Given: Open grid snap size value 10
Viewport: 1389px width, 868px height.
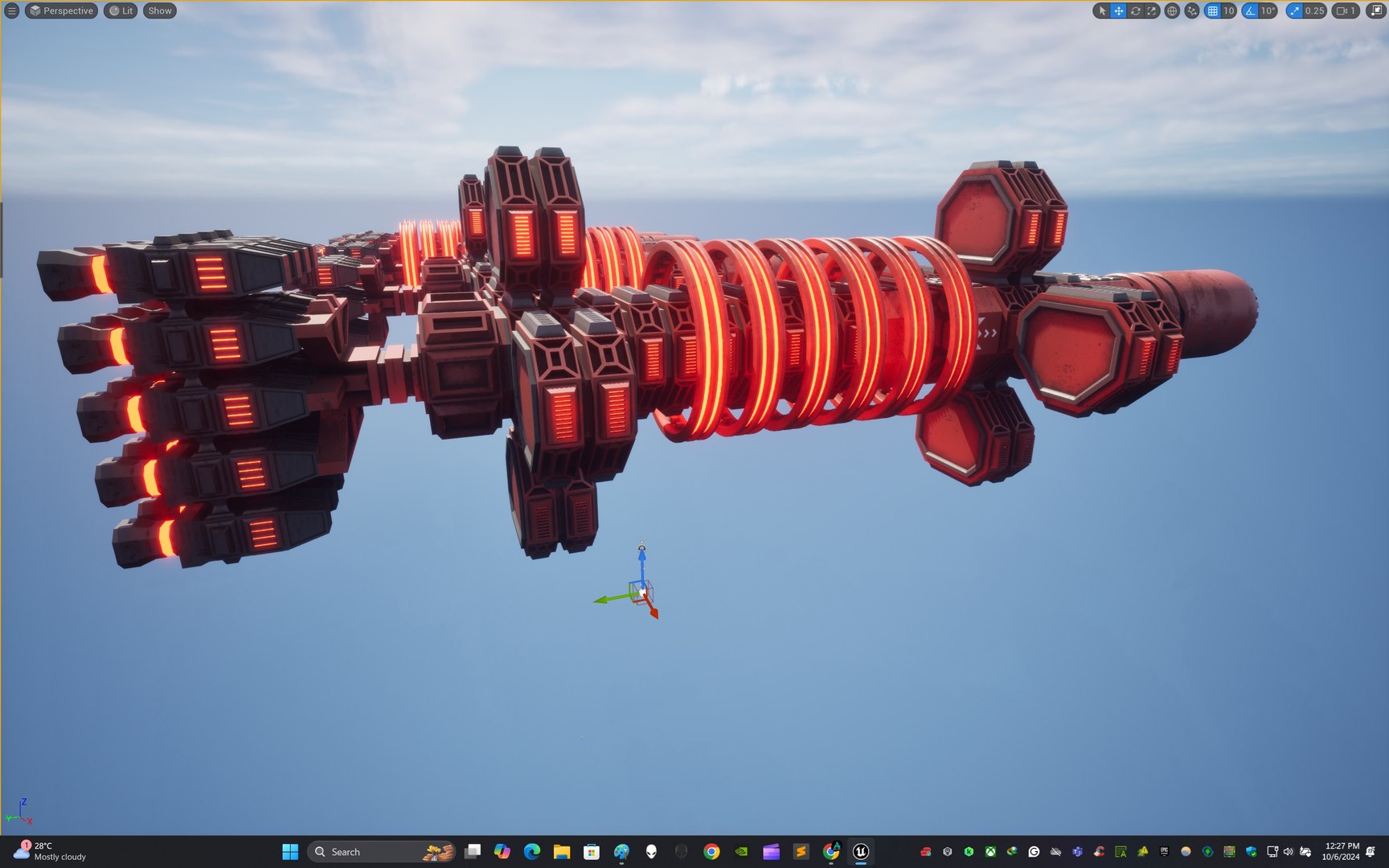Looking at the screenshot, I should [1229, 10].
